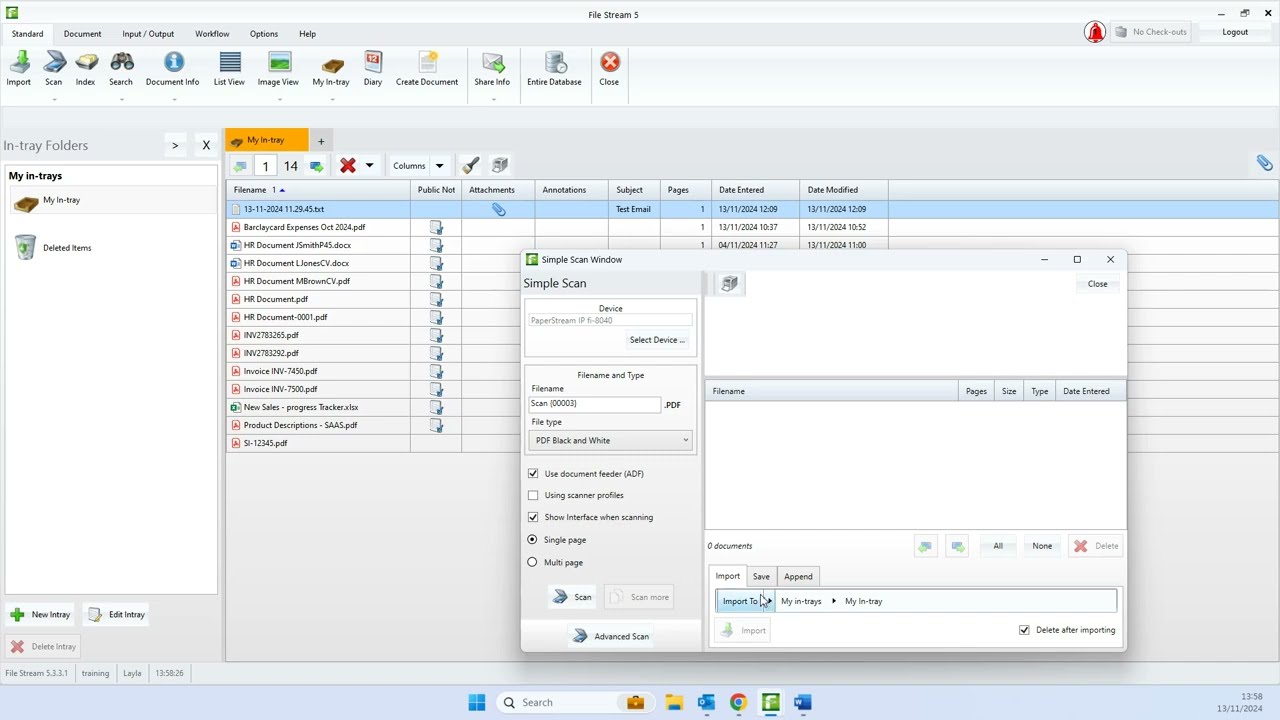
Task: Click the scanner icon next to brush in in-tray toolbar
Action: click(500, 166)
